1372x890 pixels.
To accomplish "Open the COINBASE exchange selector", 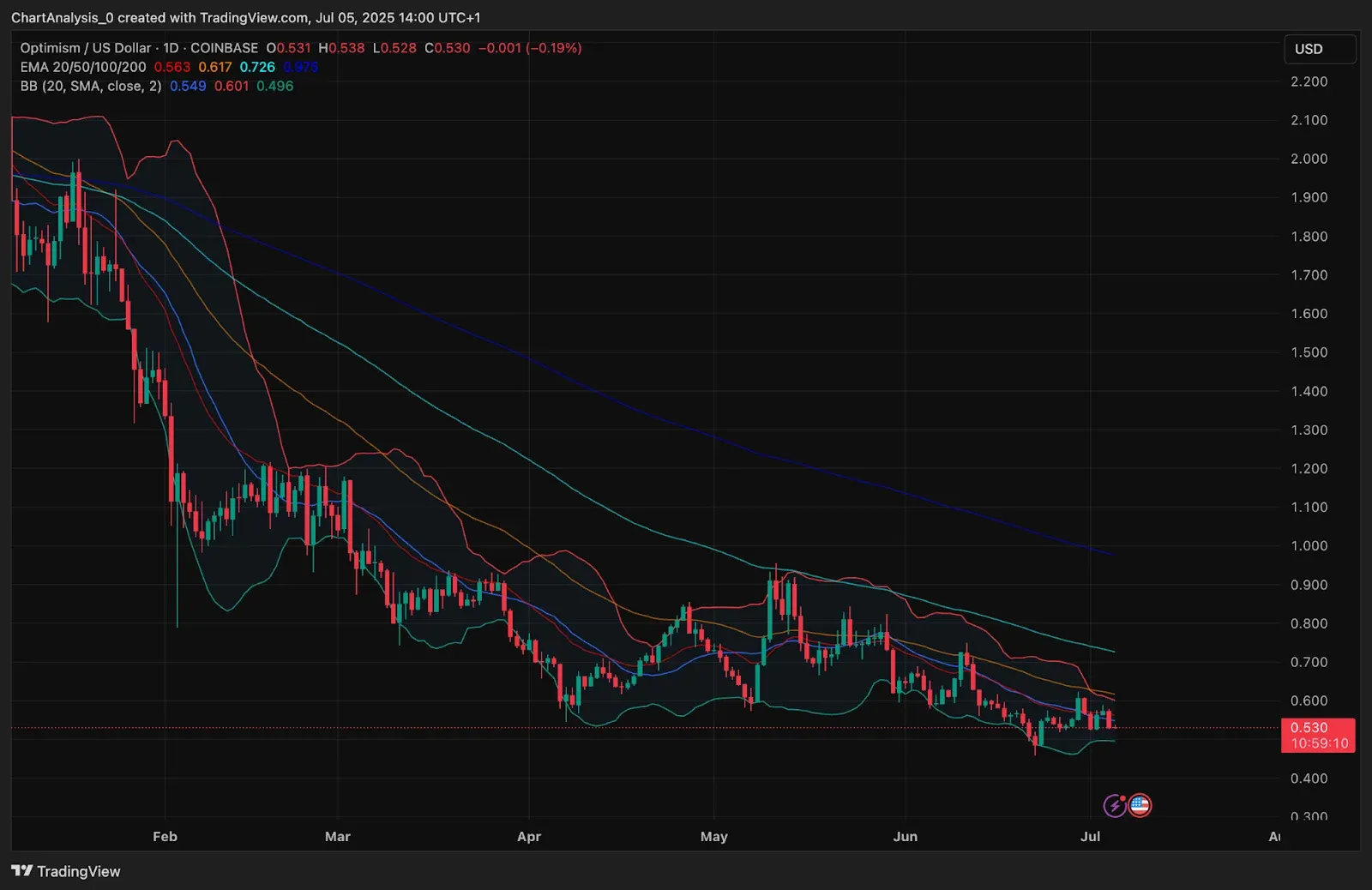I will 223,49.
